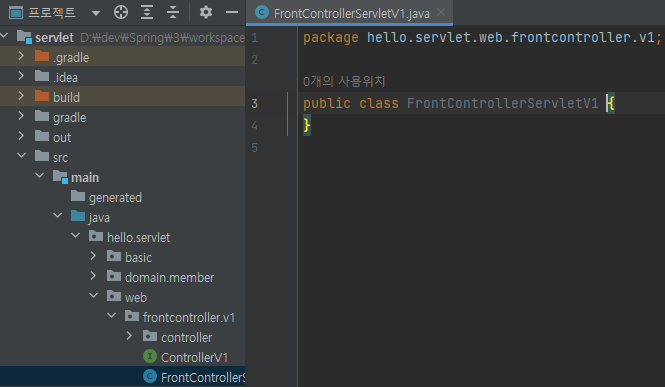665x387 pixels.
Task: Click the java blue source folder icon
Action: coord(78,216)
